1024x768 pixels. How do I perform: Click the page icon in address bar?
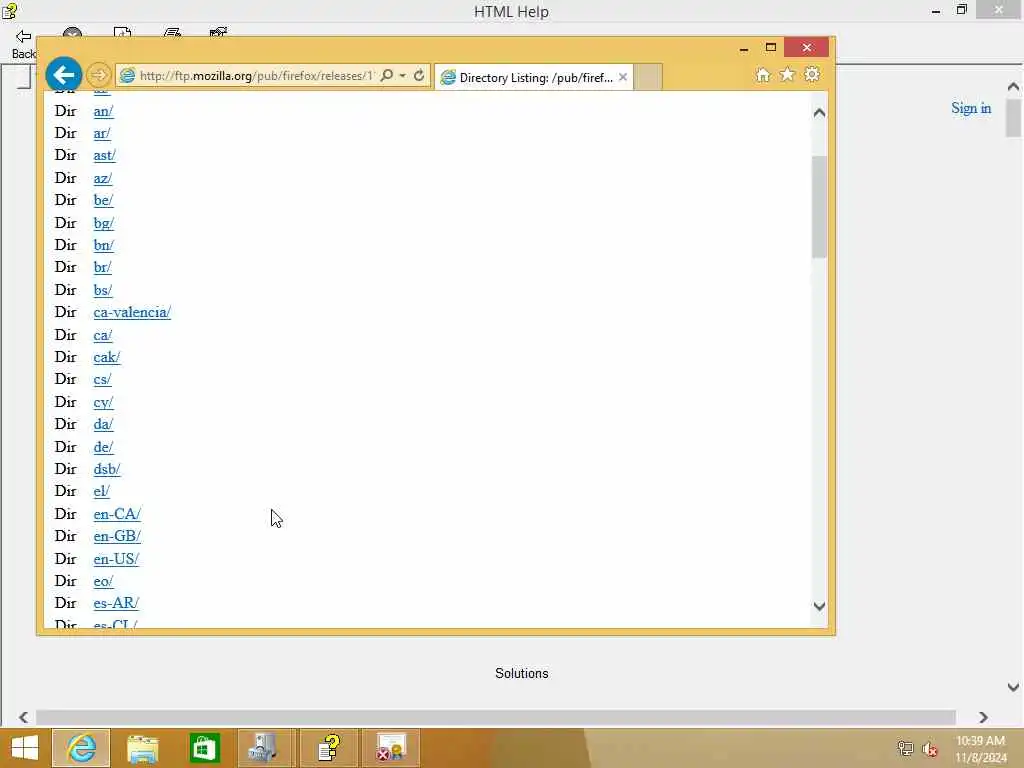pyautogui.click(x=128, y=76)
